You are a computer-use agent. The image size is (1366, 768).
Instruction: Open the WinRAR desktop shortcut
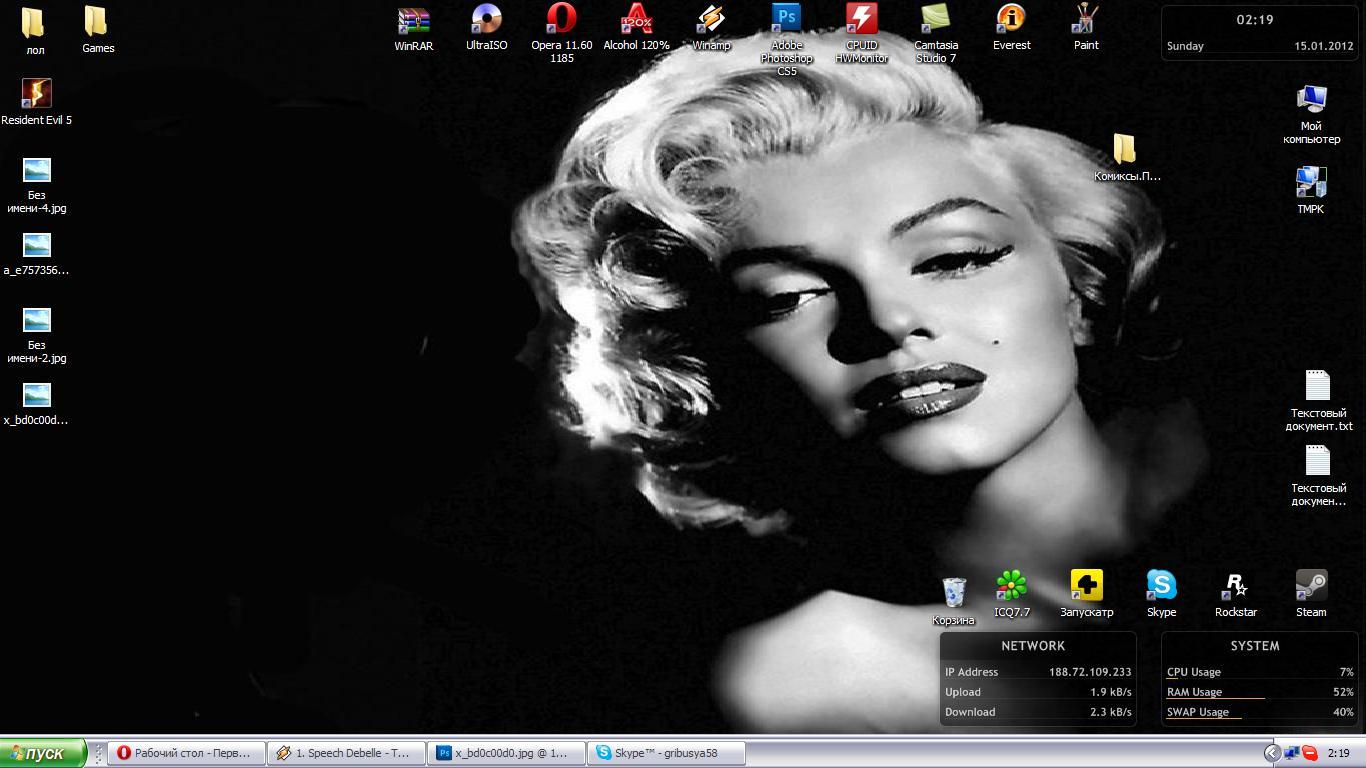[x=413, y=22]
